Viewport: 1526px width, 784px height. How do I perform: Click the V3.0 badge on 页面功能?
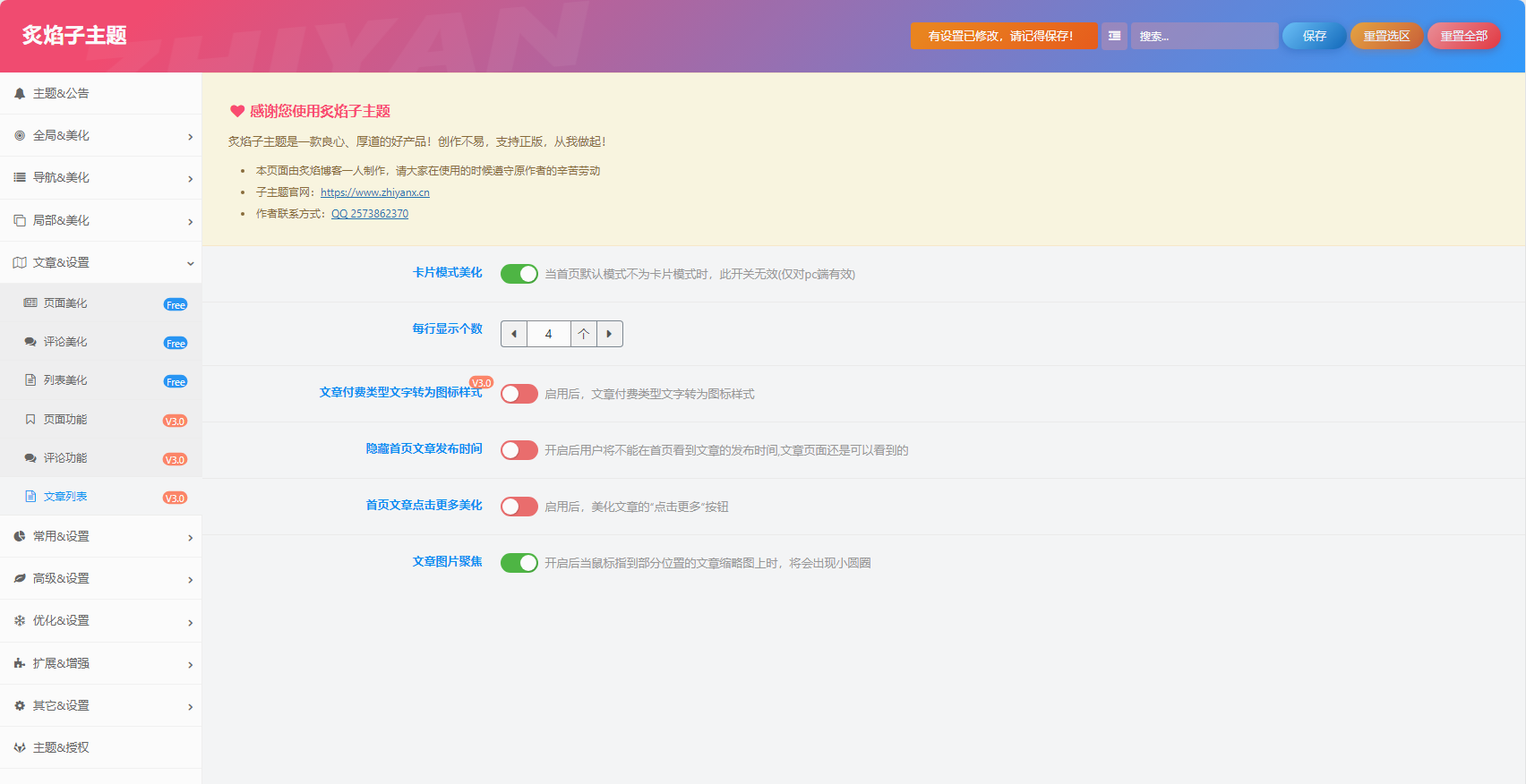point(175,421)
